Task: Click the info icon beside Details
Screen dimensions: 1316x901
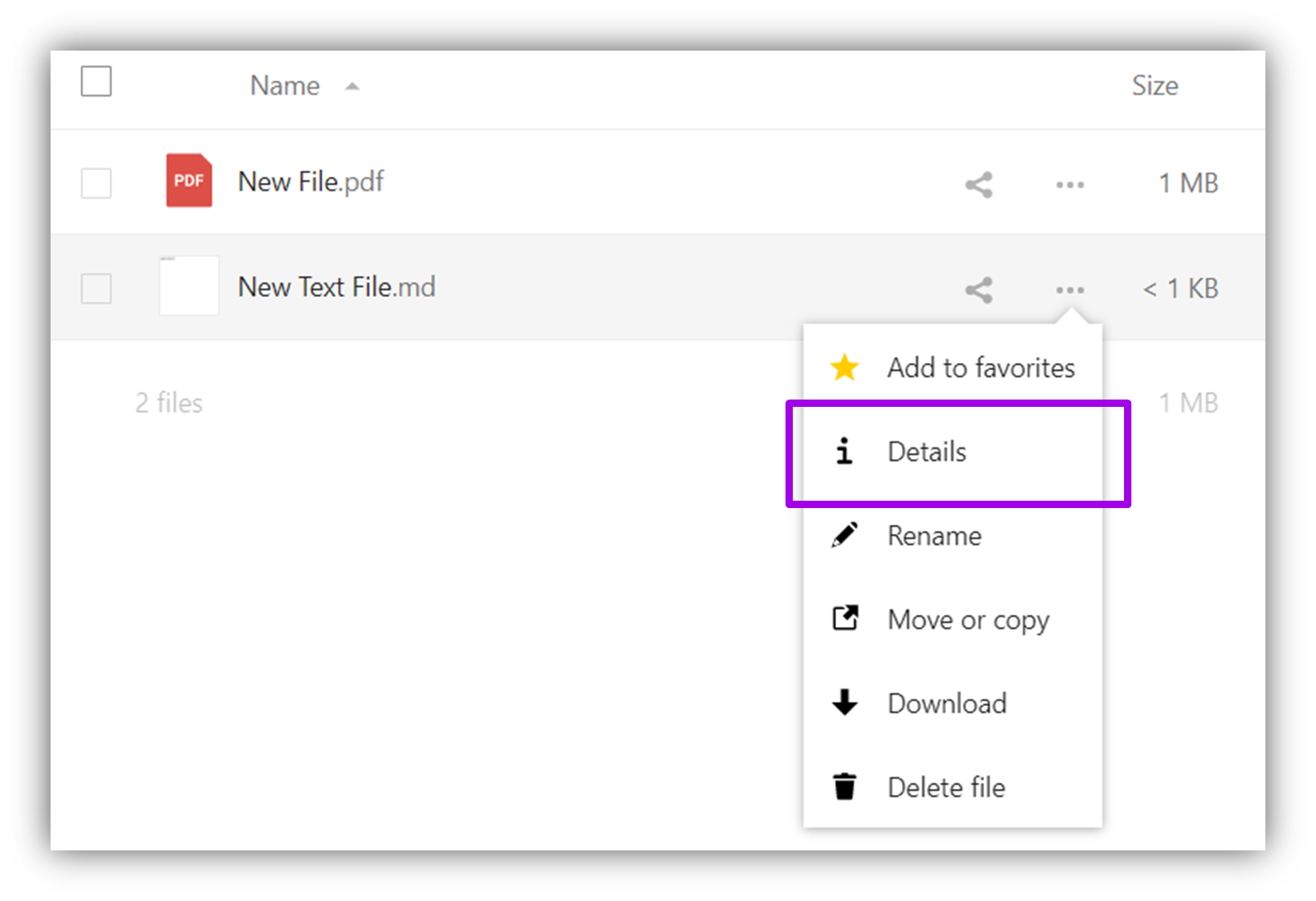Action: pyautogui.click(x=844, y=452)
